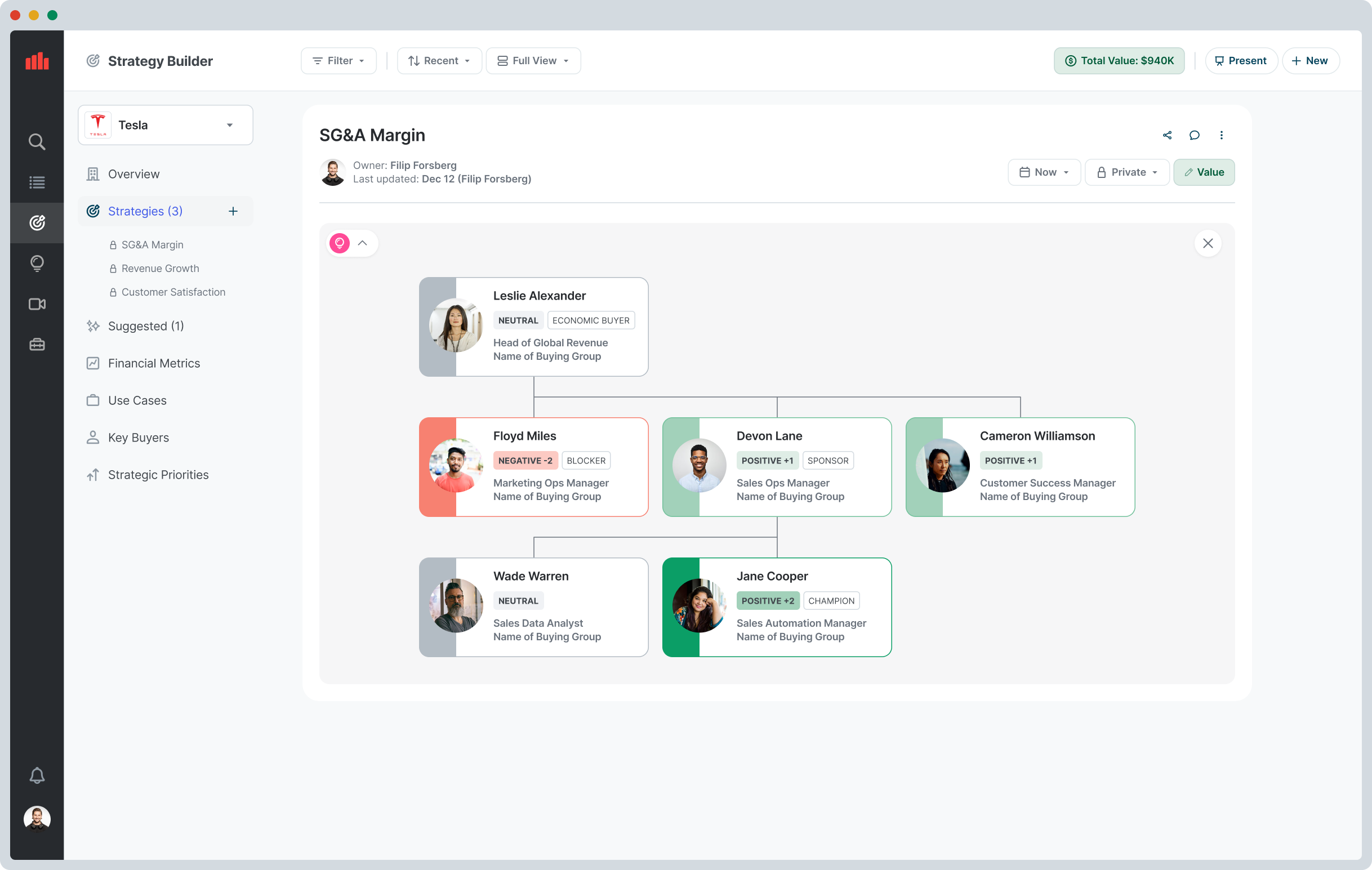Open the Full View dropdown
The image size is (1372, 870).
click(533, 60)
